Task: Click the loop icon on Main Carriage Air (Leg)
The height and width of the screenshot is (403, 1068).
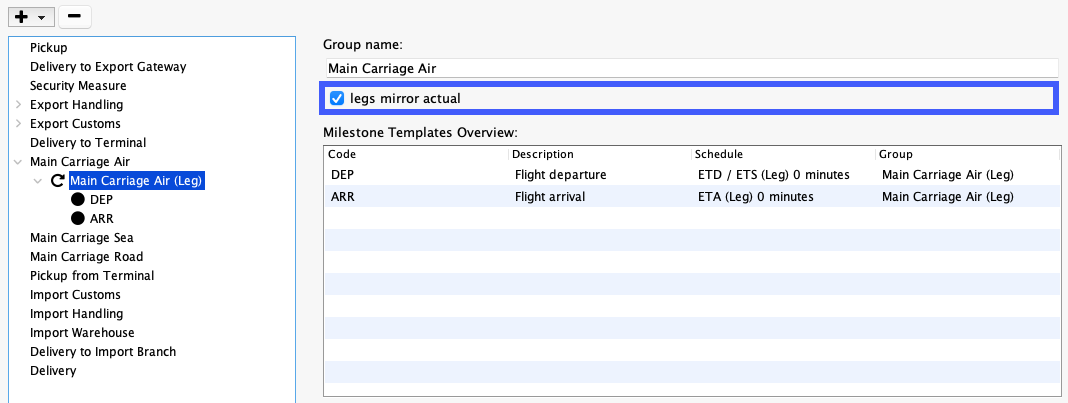Action: (59, 180)
